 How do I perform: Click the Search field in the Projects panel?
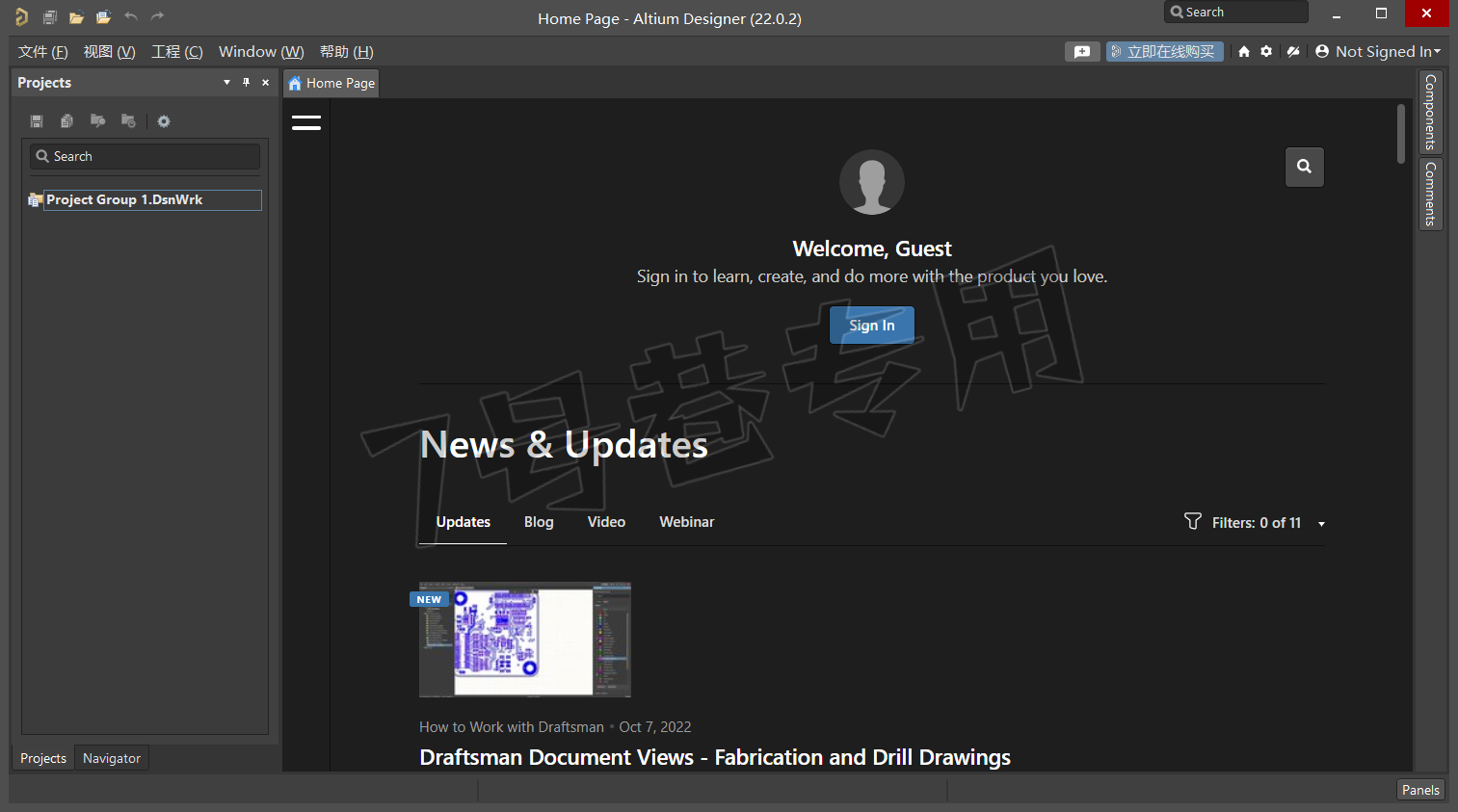pos(145,156)
